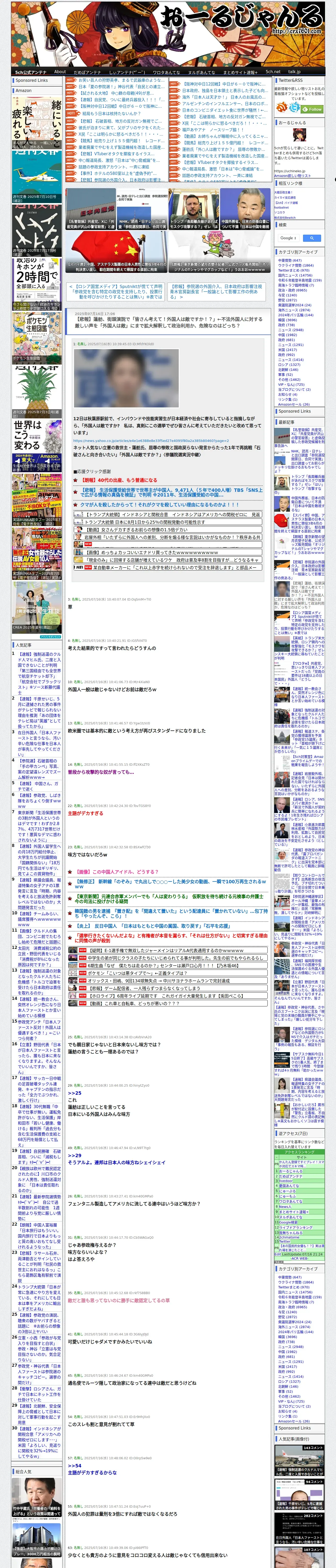Click the green Follow button
The height and width of the screenshot is (1568, 336).
point(313,109)
